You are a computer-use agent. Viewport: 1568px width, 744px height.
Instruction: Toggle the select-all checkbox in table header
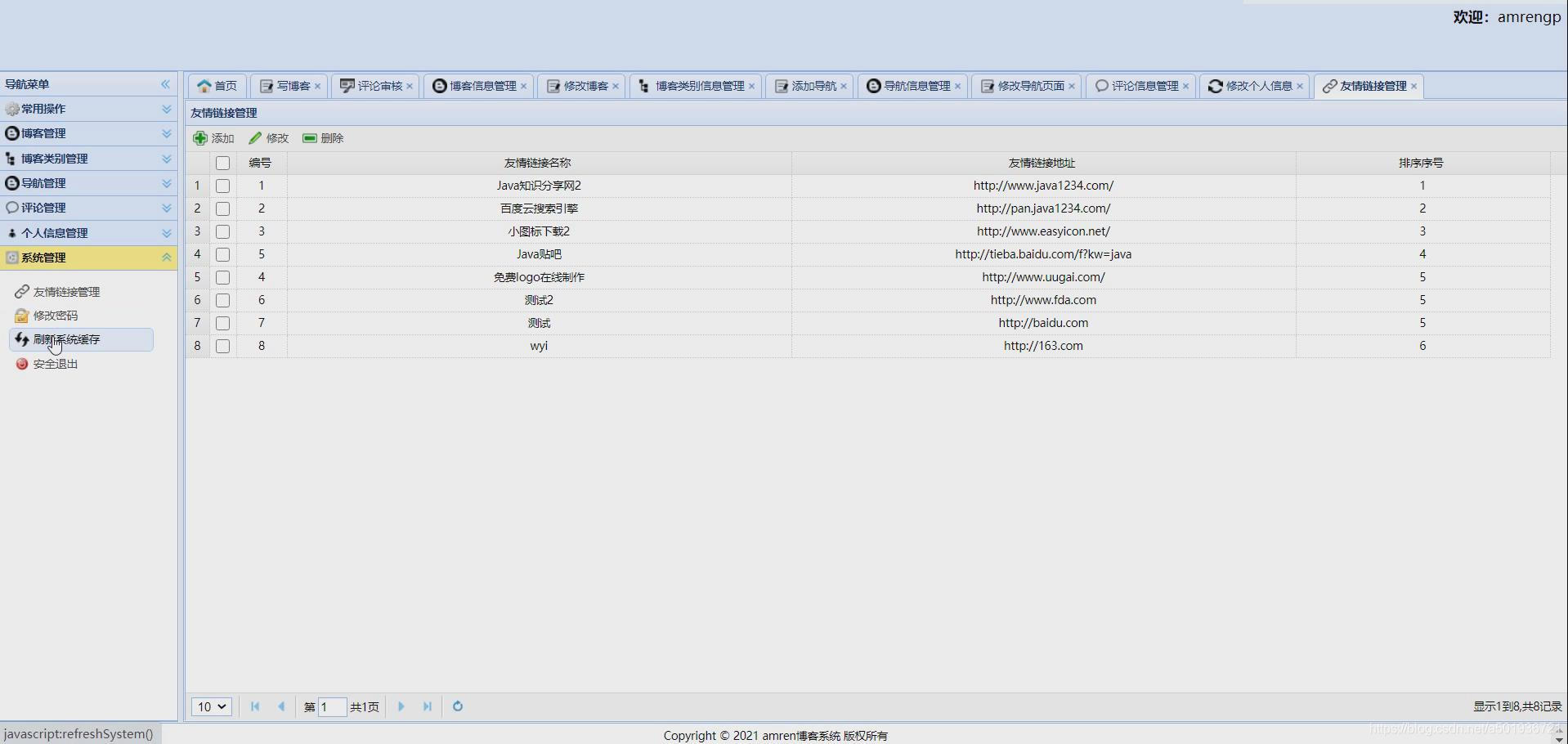point(222,164)
